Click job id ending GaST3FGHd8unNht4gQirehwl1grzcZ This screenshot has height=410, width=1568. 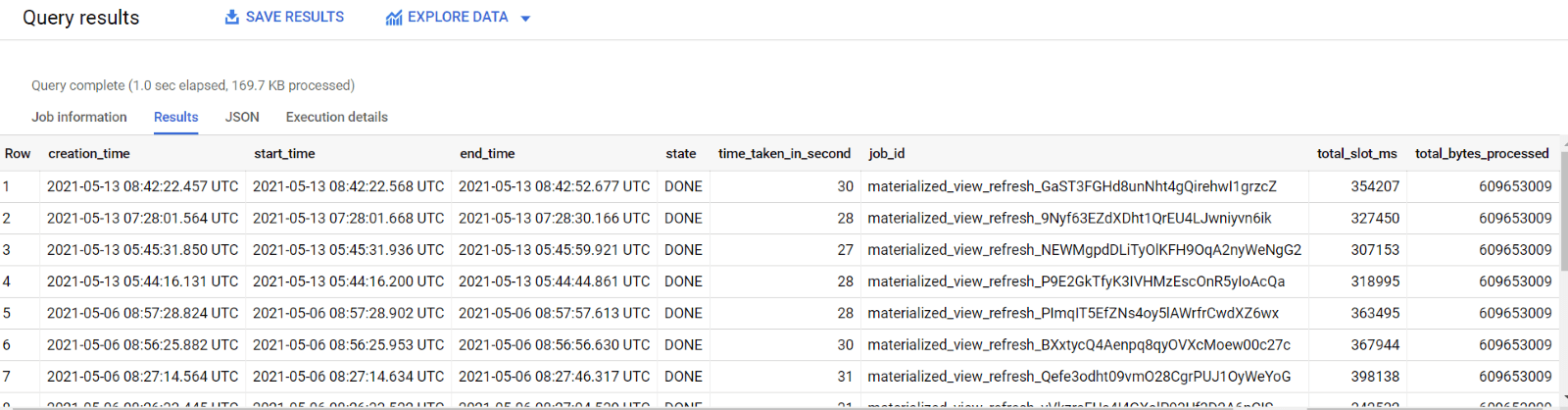pos(1072,186)
